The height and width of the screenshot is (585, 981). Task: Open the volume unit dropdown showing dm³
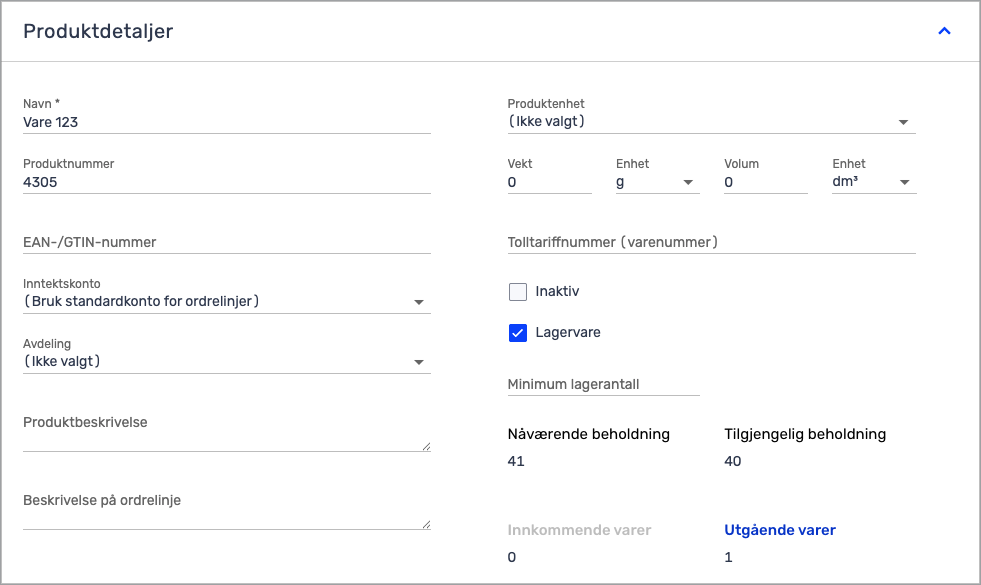(873, 183)
